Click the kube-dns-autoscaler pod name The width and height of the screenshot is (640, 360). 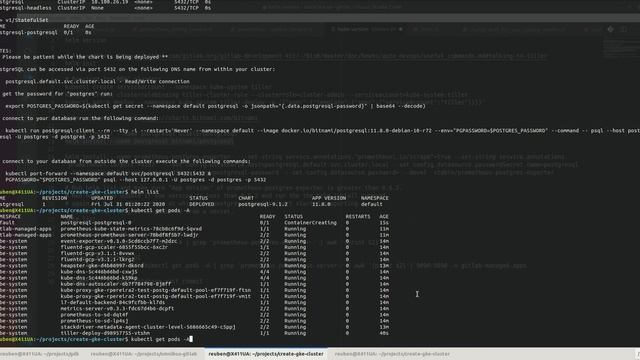(x=116, y=284)
